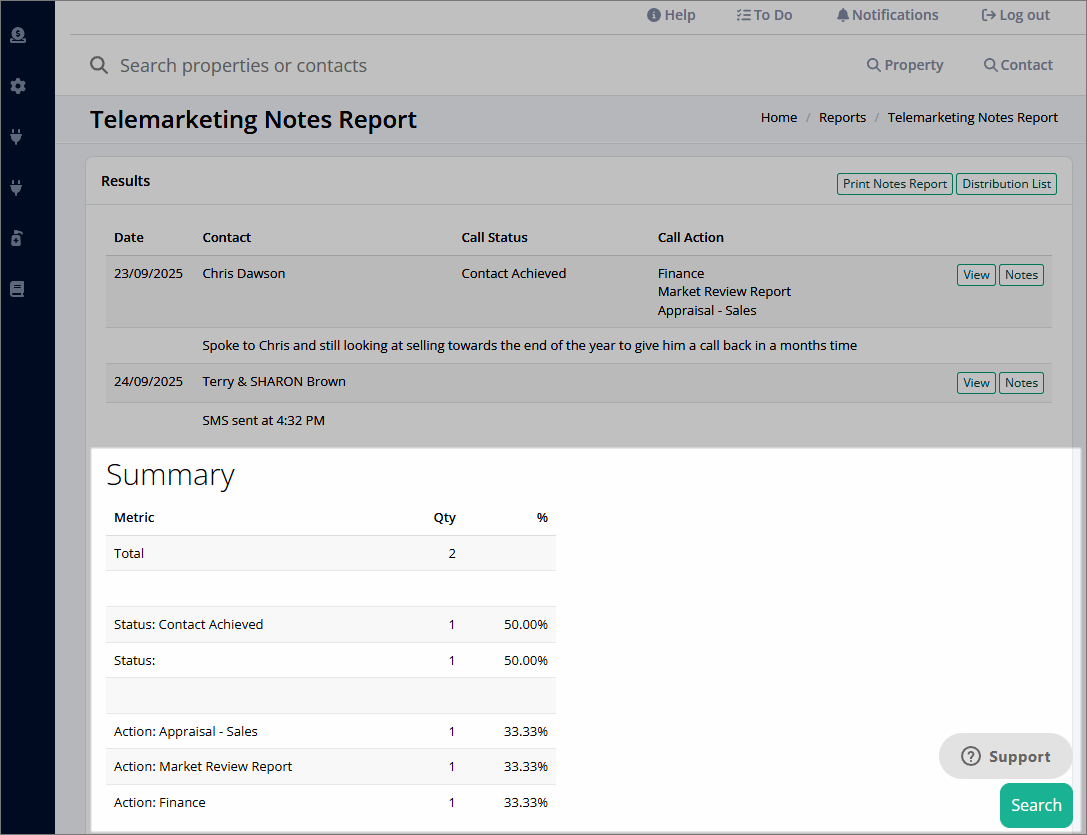Open the To Do list

[764, 15]
